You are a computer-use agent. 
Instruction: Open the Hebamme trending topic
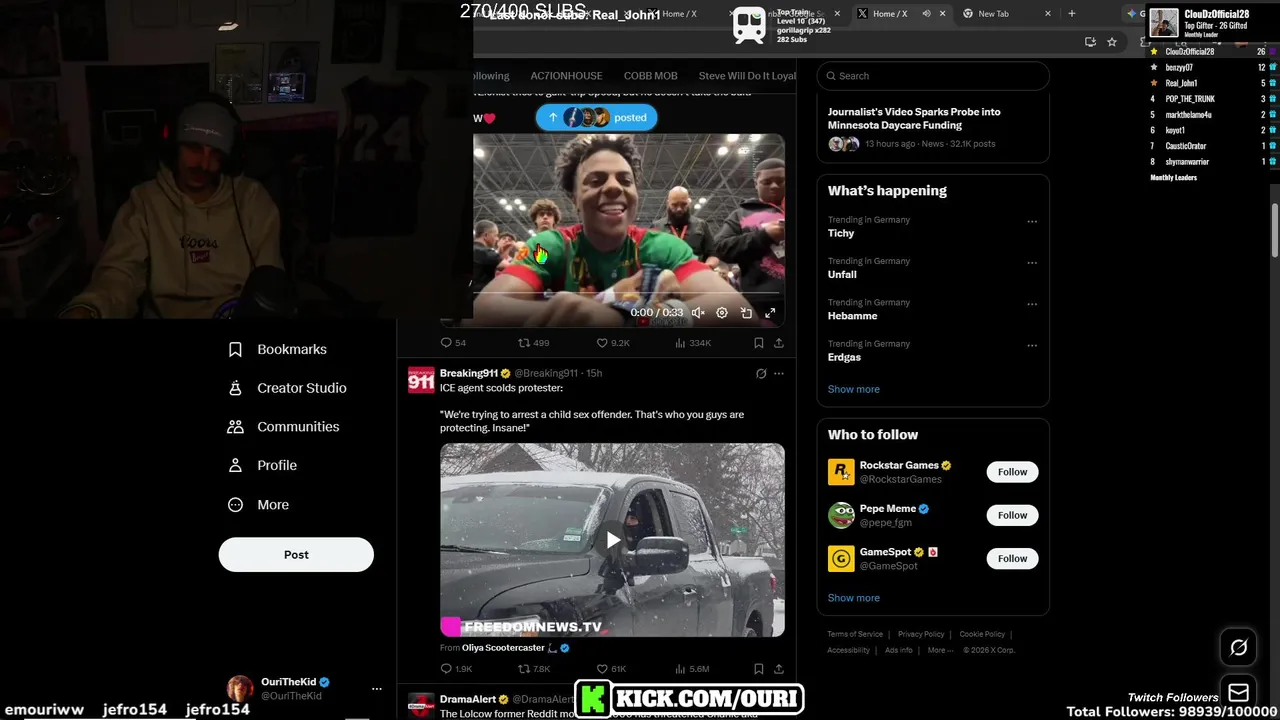click(x=852, y=316)
